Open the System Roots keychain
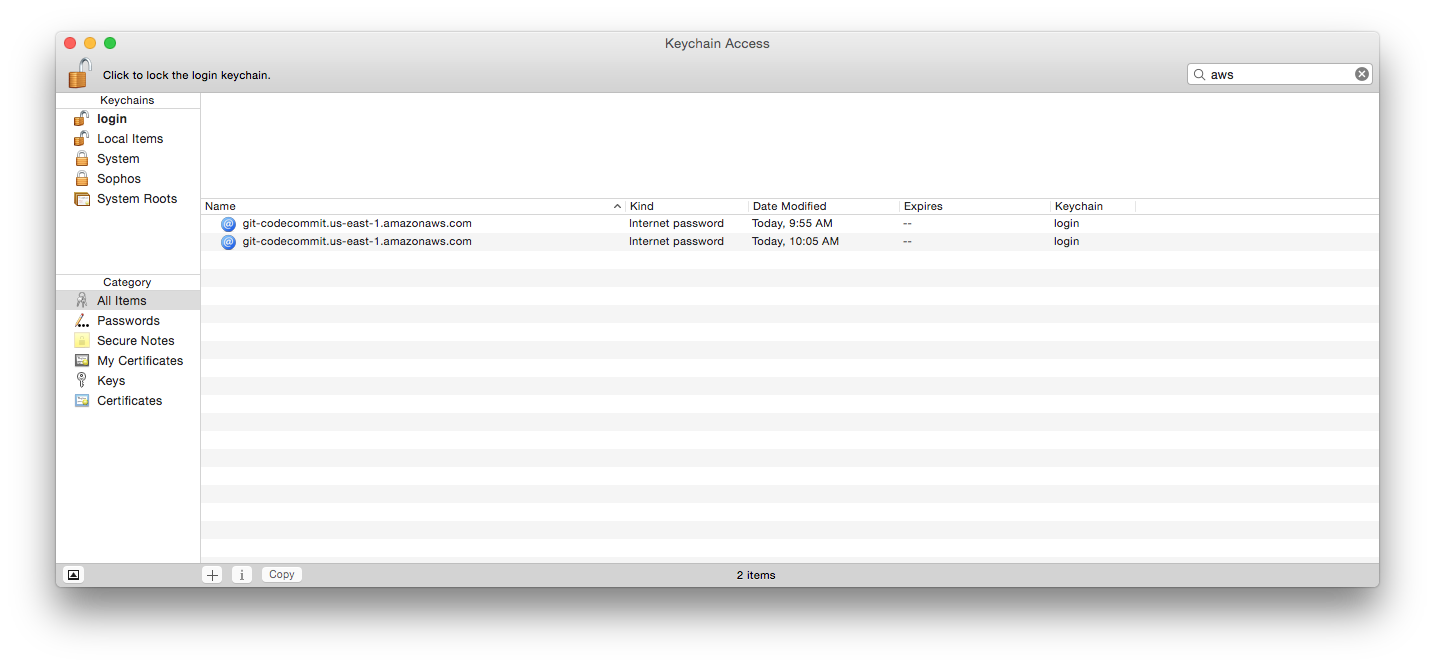 (x=136, y=199)
